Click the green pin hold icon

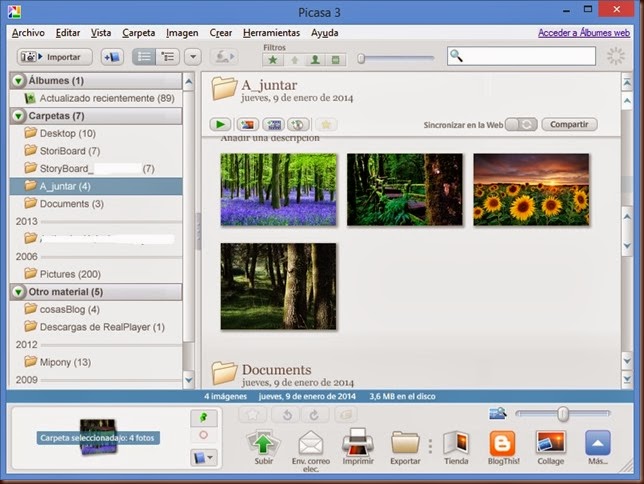pyautogui.click(x=204, y=418)
